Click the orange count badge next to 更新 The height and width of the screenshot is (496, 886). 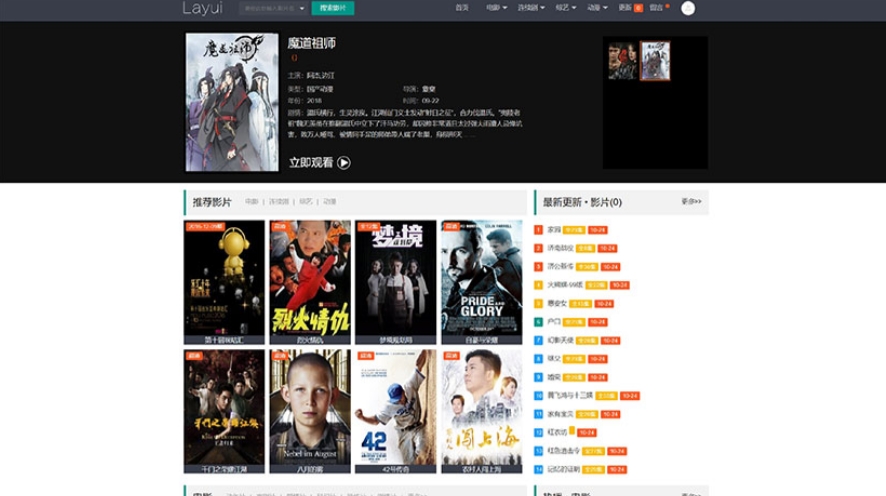coord(638,8)
